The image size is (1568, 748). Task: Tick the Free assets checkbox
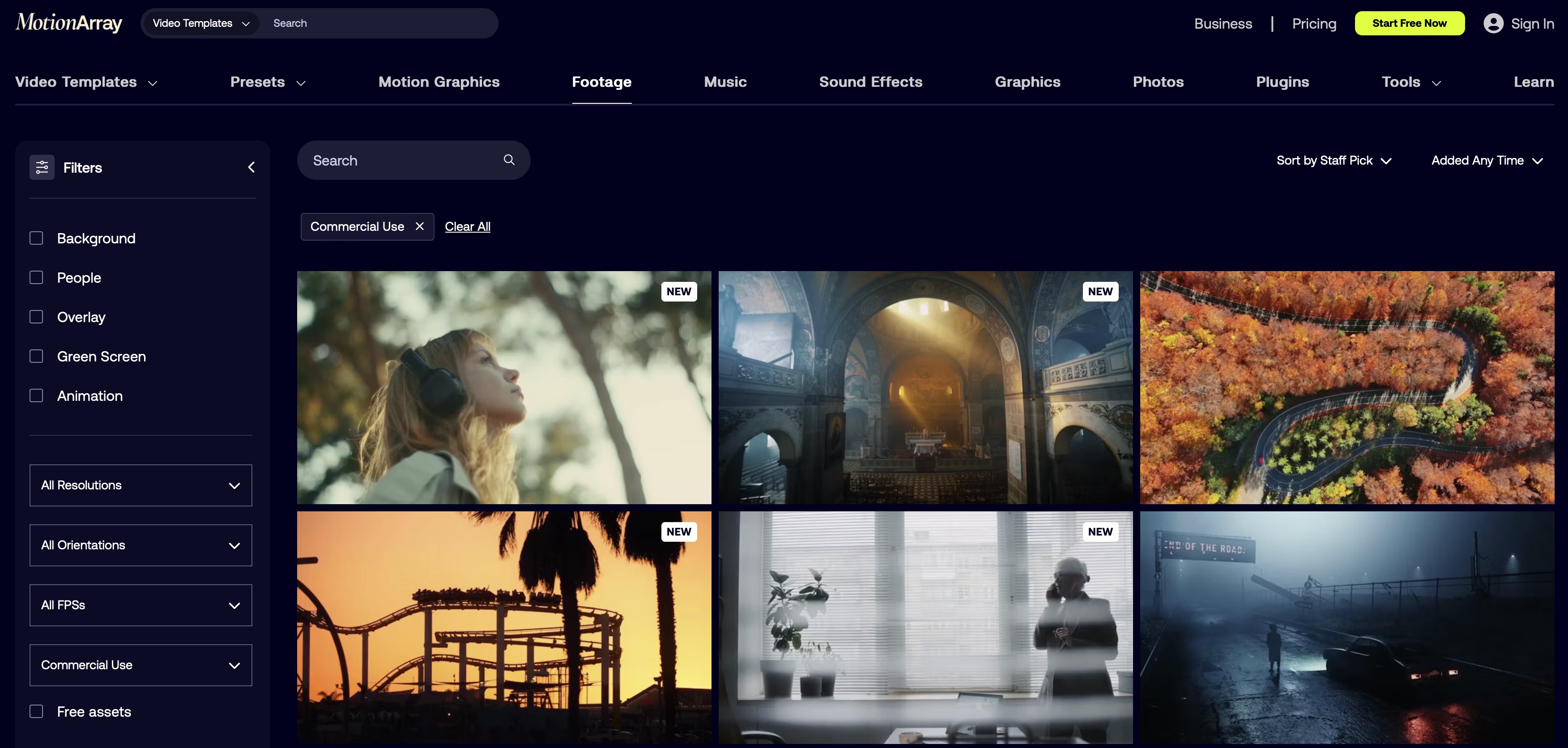pos(37,711)
